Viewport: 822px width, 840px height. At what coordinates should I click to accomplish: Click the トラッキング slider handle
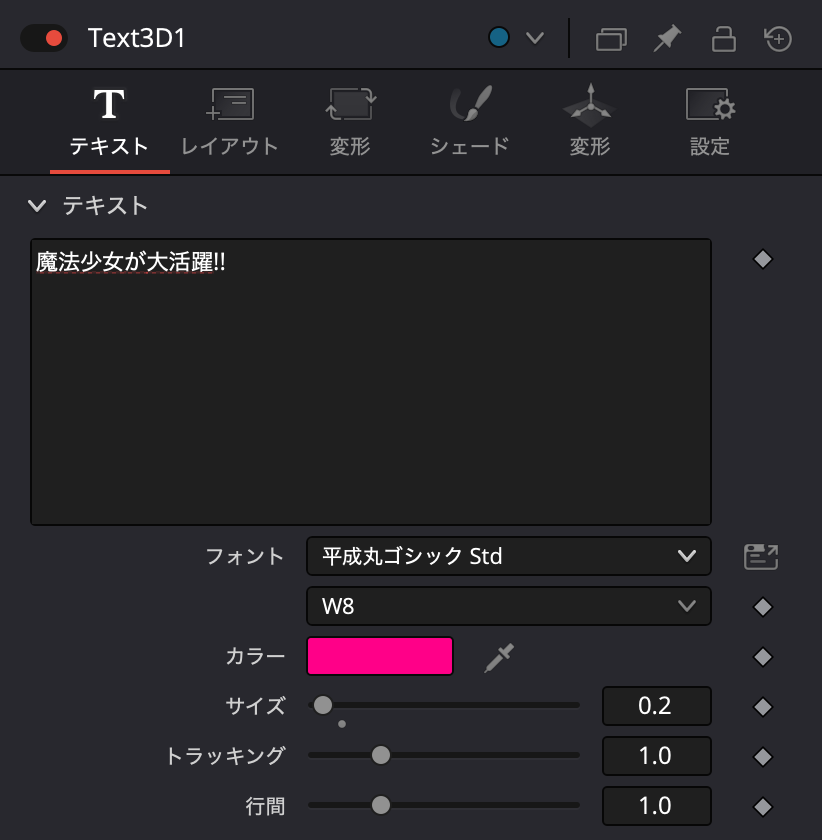pyautogui.click(x=380, y=755)
